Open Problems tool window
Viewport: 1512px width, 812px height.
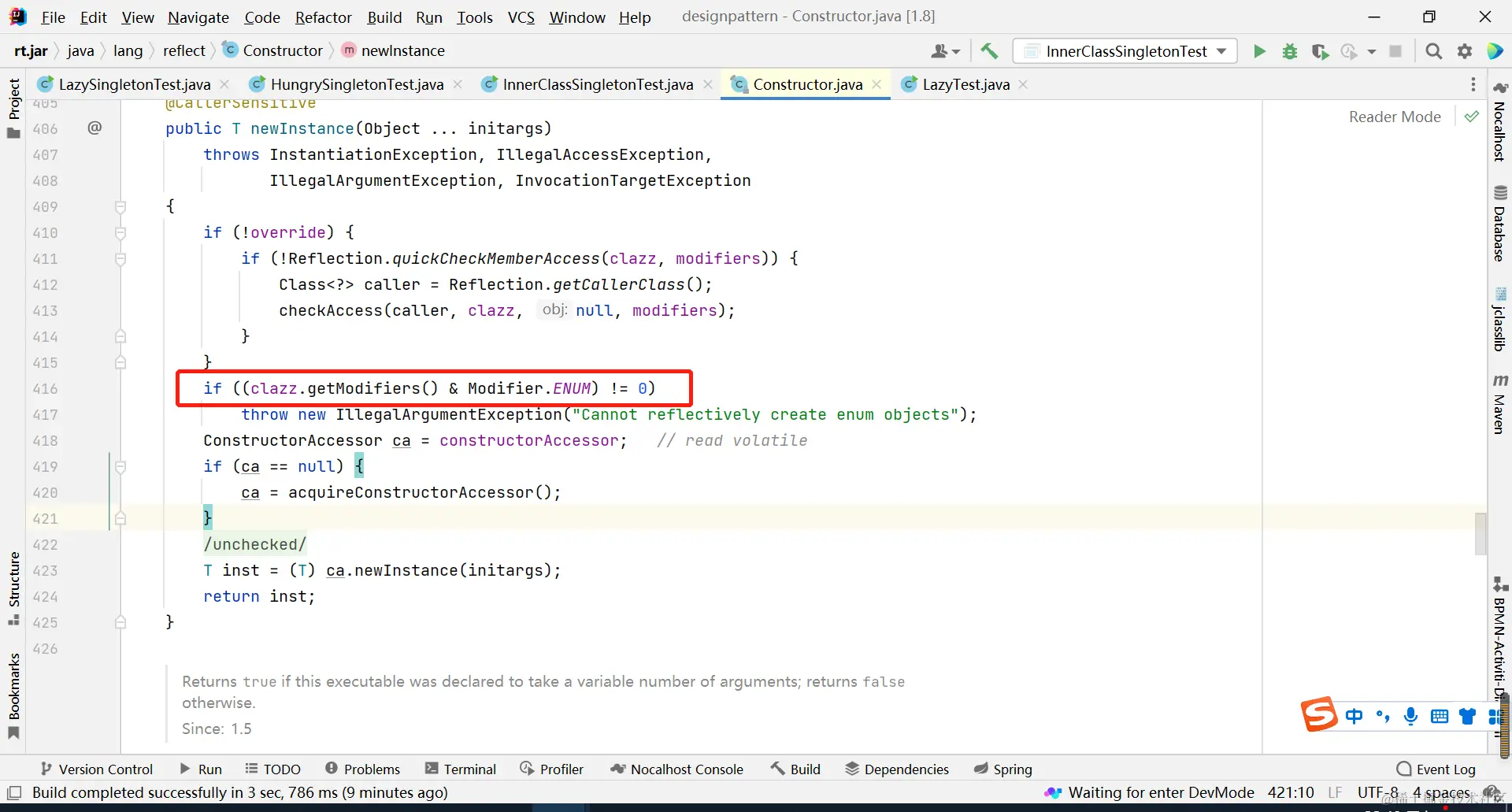362,769
